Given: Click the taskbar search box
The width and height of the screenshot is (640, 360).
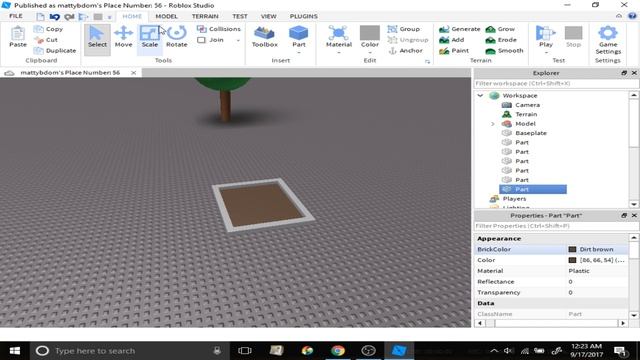Looking at the screenshot, I should pos(130,351).
